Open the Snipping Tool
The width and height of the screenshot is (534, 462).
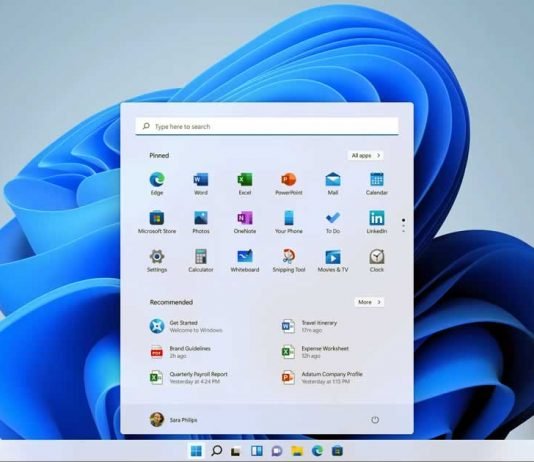(x=289, y=260)
